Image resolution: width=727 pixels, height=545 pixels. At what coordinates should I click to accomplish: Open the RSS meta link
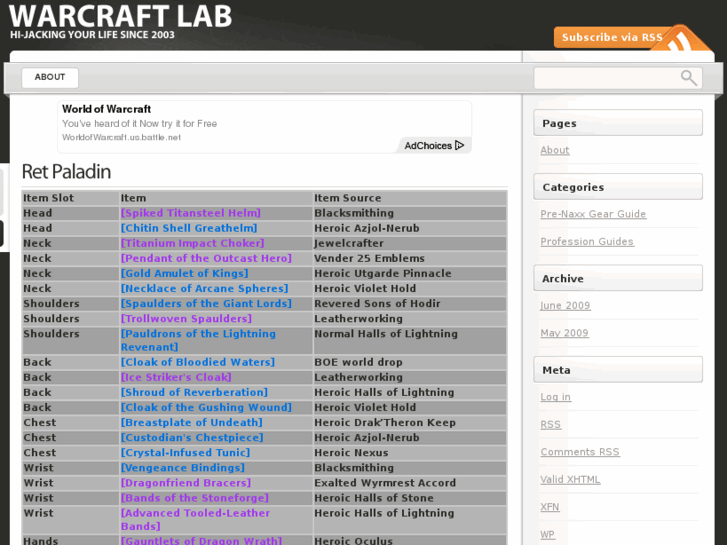550,424
